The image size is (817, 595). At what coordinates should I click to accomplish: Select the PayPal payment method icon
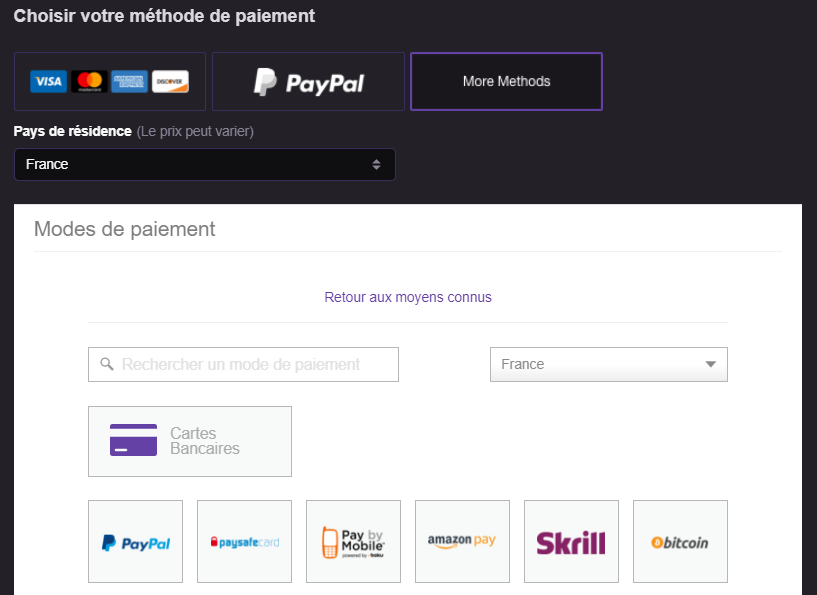point(135,541)
